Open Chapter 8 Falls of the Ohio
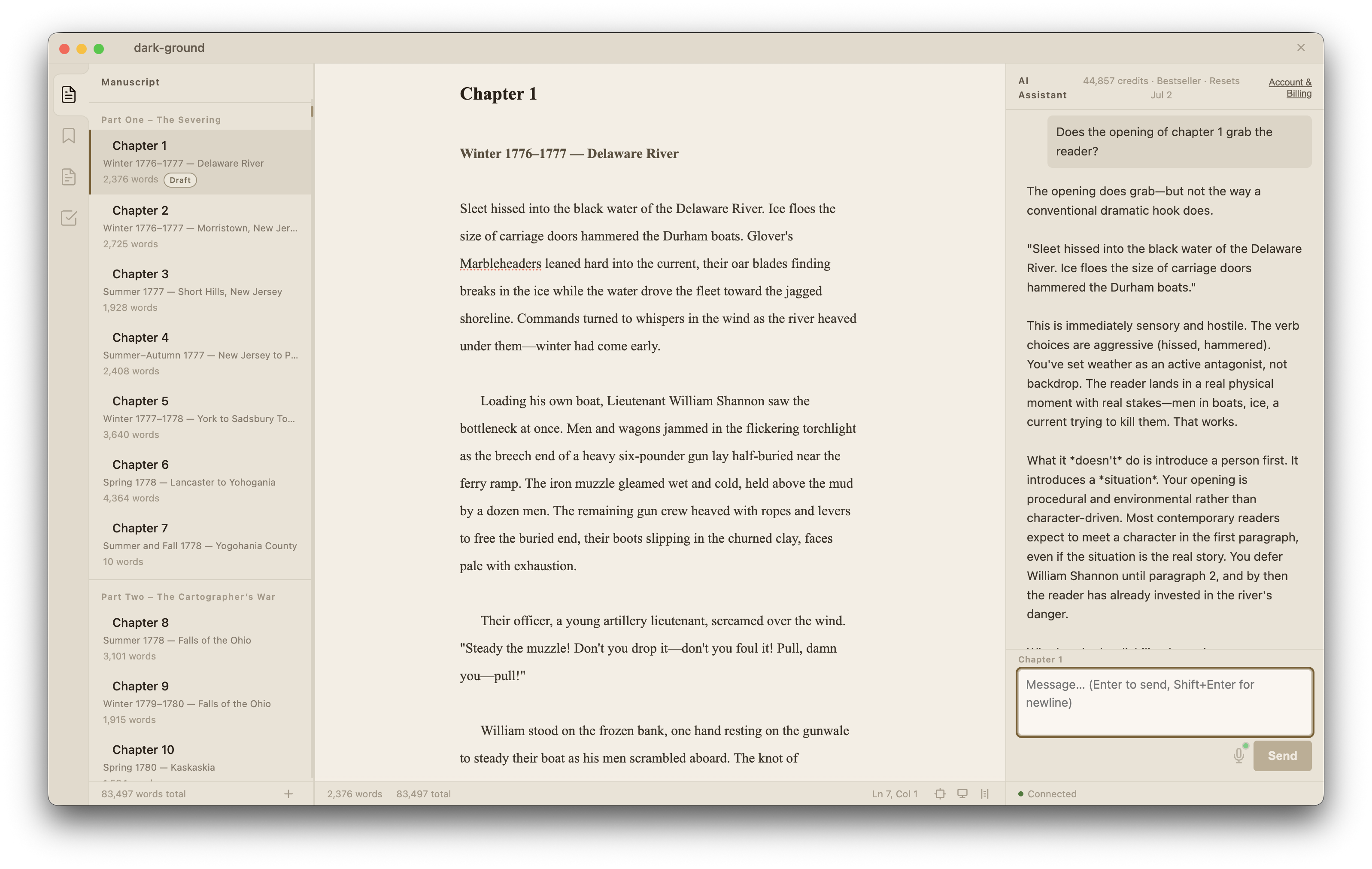Viewport: 1372px width, 869px height. [200, 639]
